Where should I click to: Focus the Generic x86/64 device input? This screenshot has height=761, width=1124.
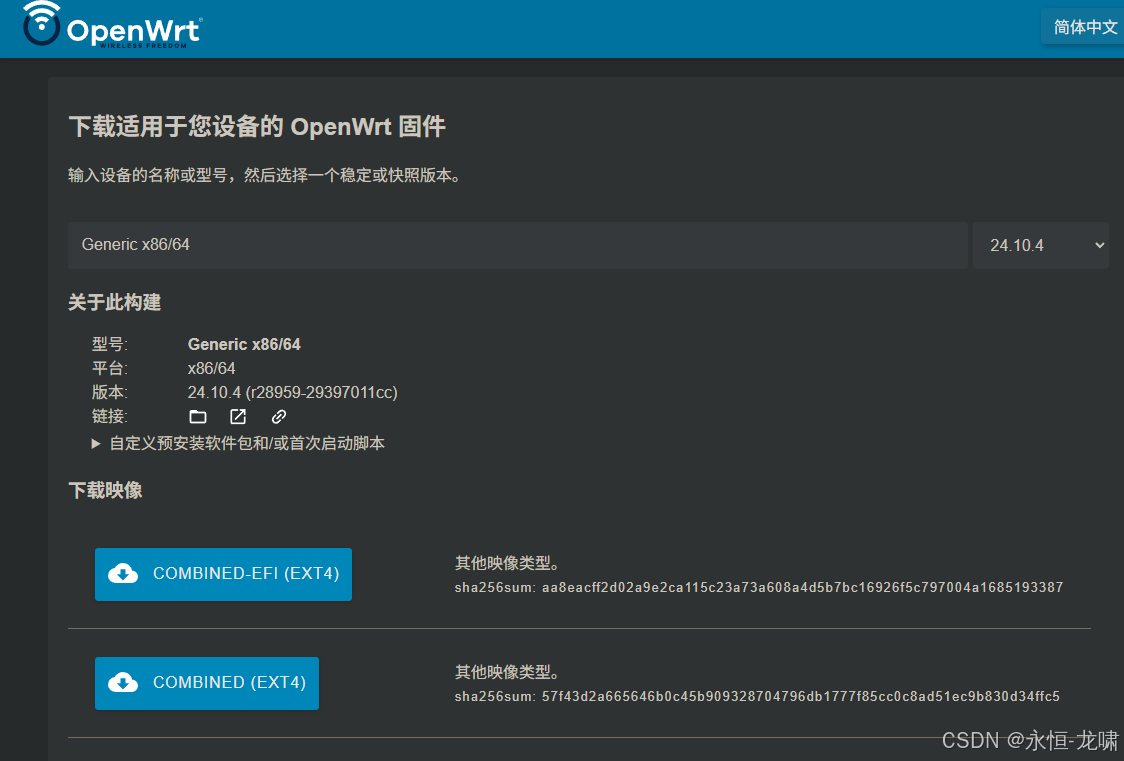point(518,245)
